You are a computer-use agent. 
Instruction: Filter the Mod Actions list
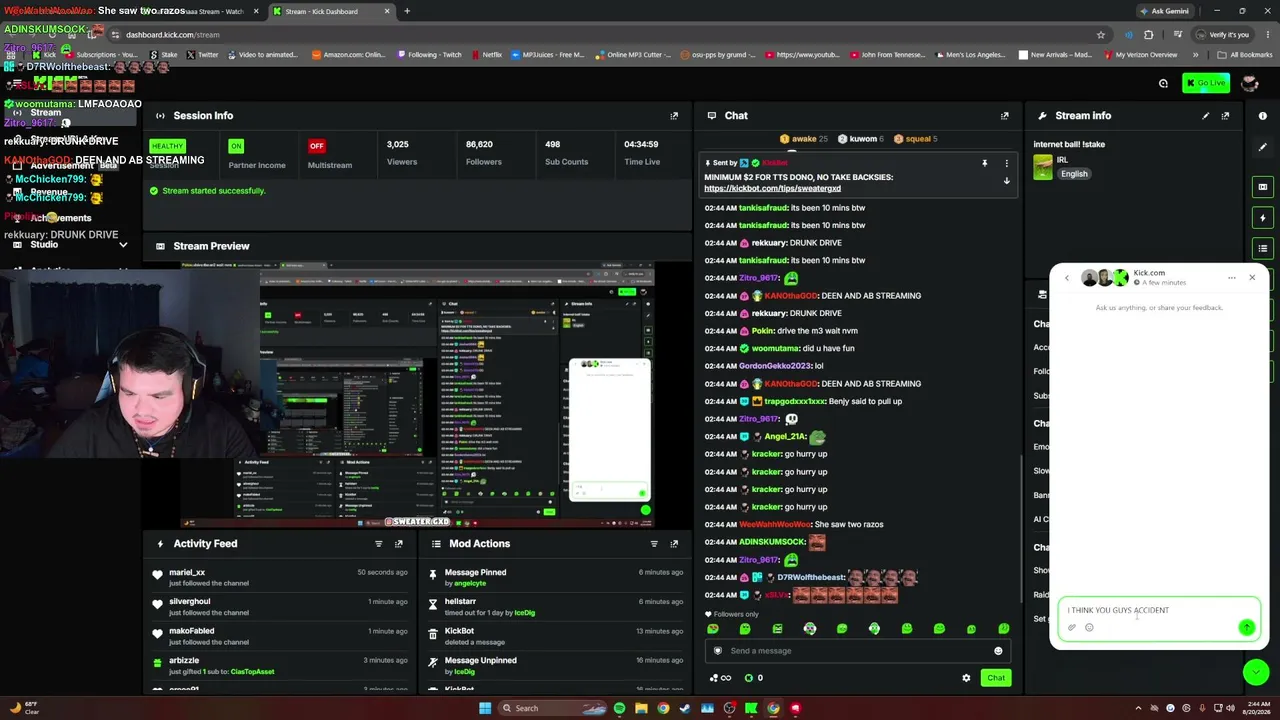pos(654,544)
